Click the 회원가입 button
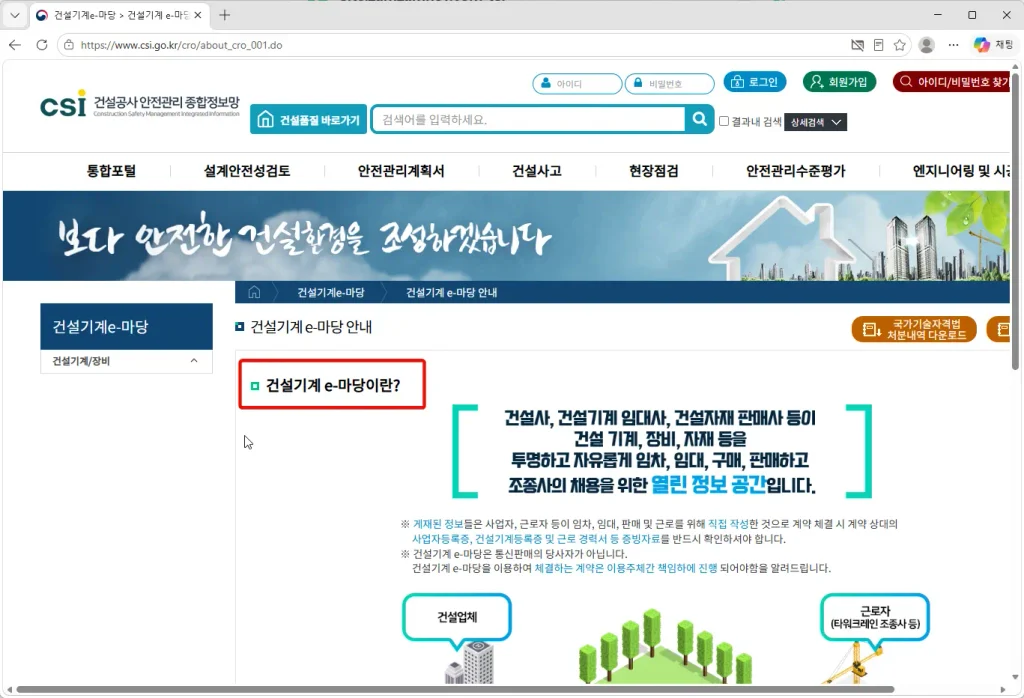This screenshot has width=1024, height=698. point(839,82)
